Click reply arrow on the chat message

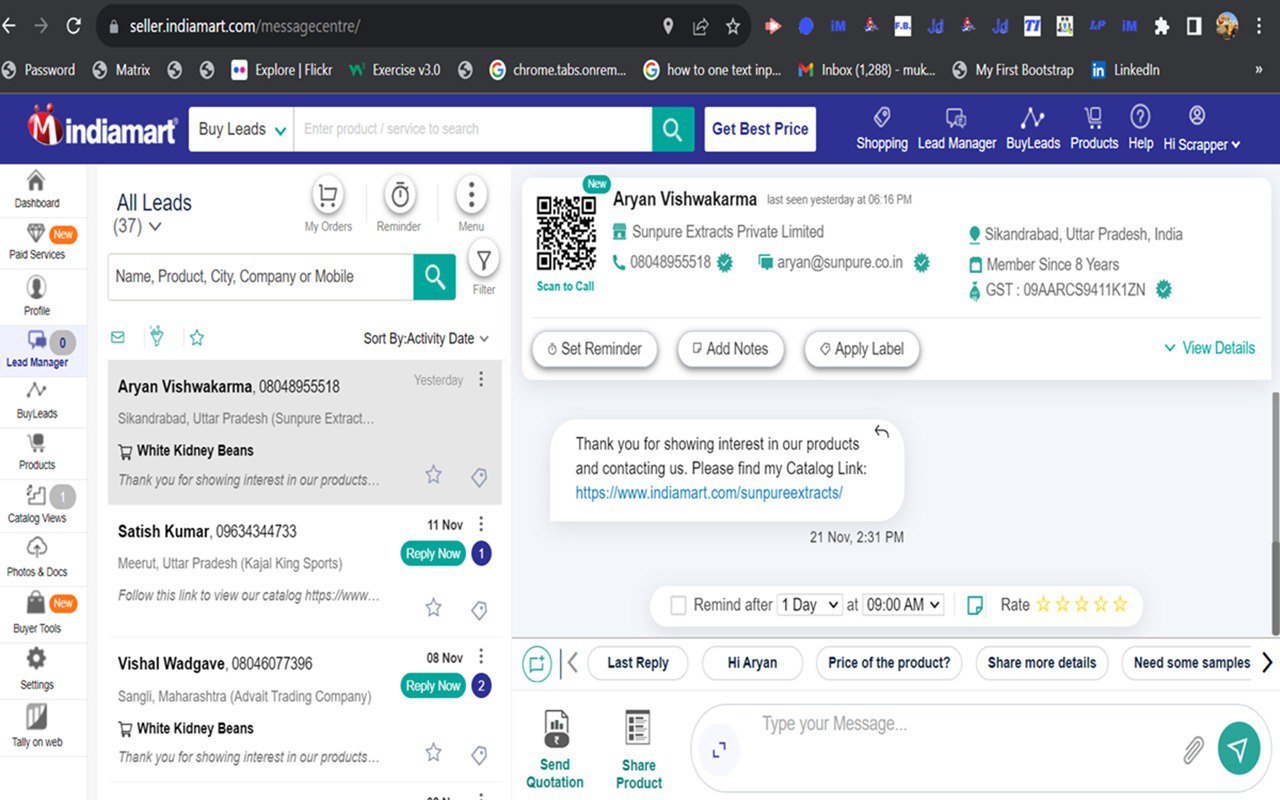click(881, 432)
